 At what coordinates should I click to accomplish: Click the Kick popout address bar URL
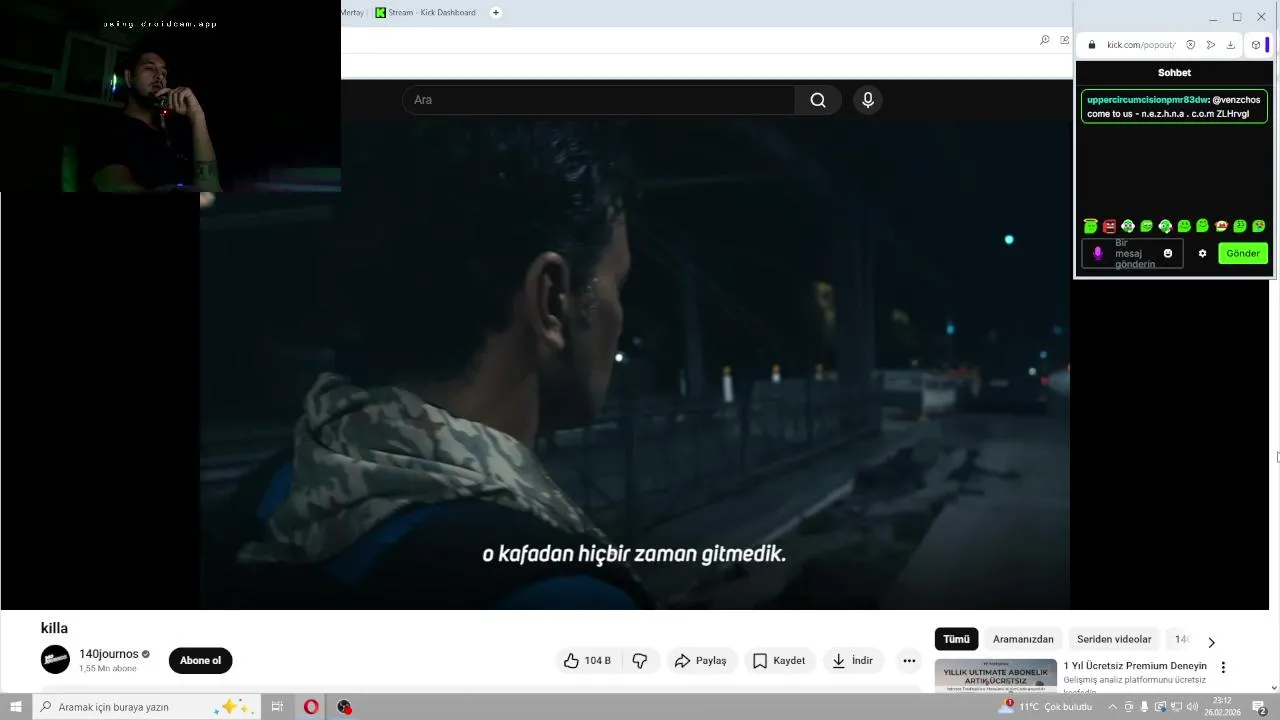click(x=1141, y=45)
